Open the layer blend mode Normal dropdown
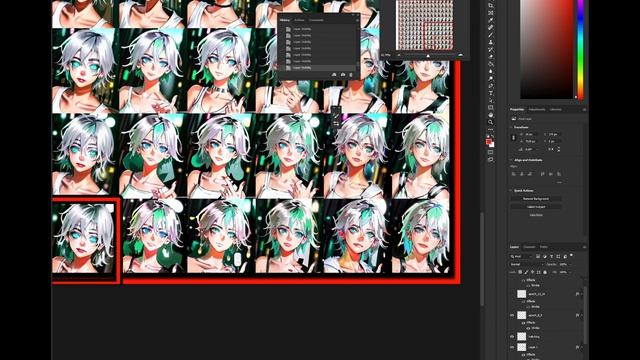Screen dimensions: 640x360 [526, 264]
